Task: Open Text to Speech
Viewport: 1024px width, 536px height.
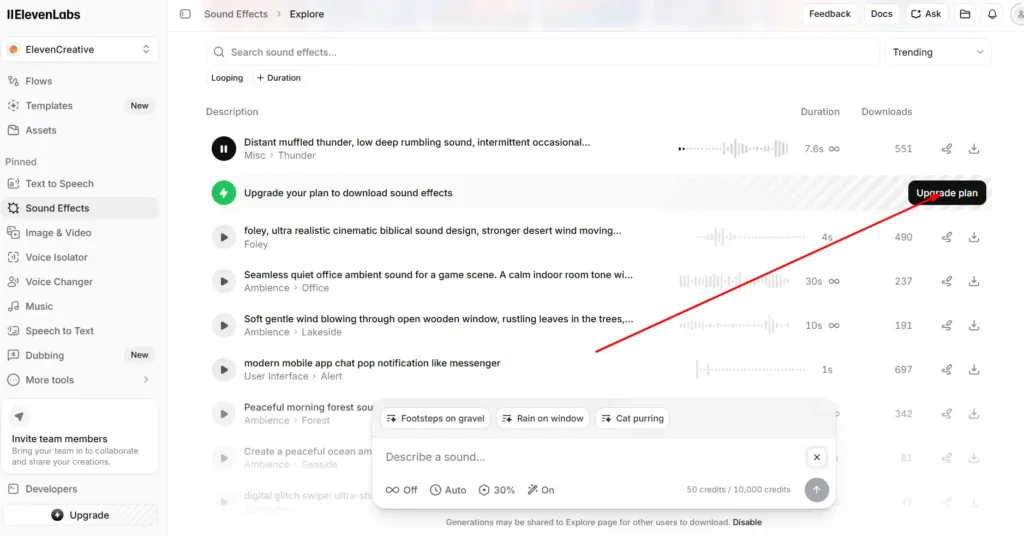Action: point(80,183)
